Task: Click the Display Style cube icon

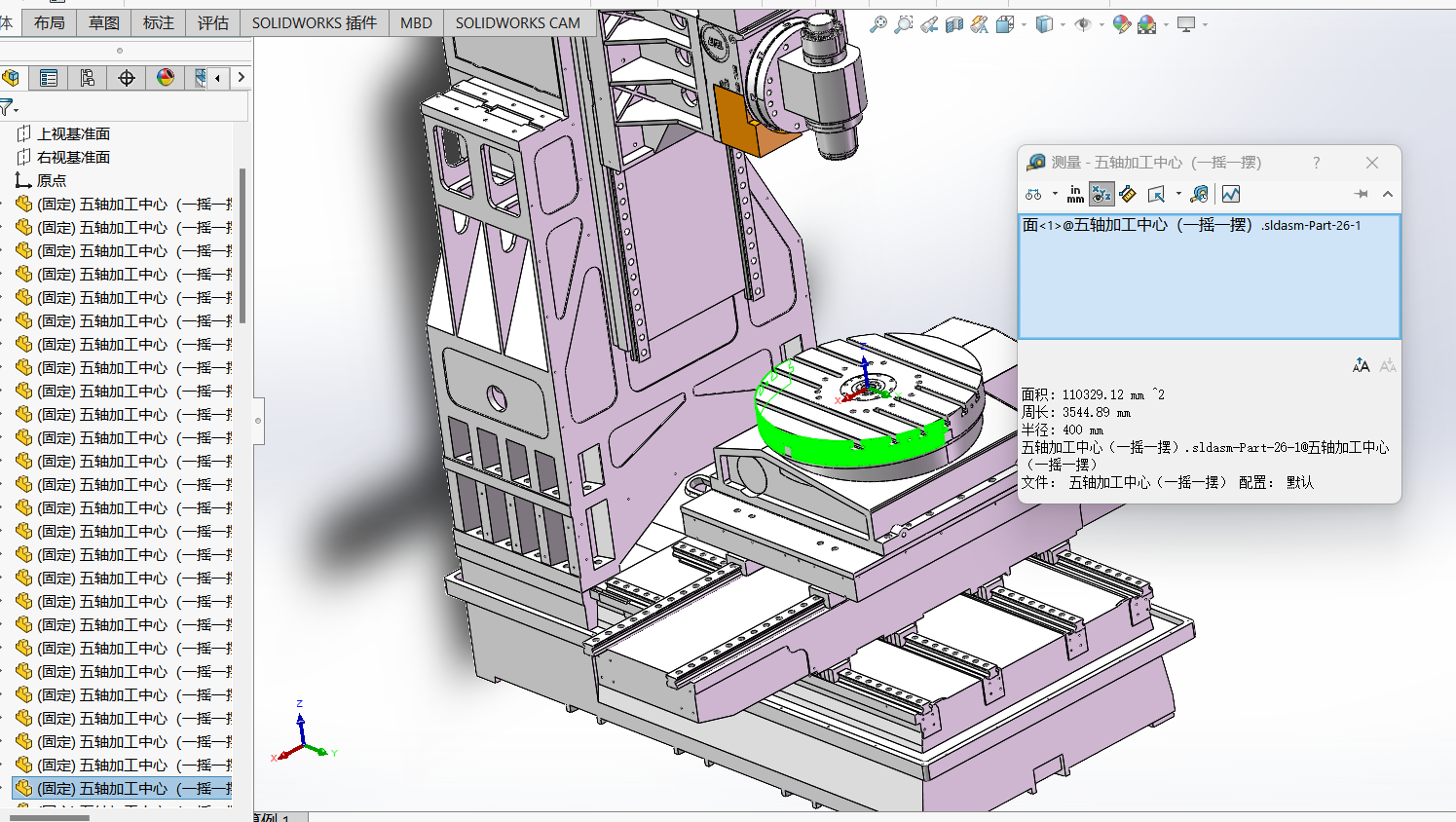Action: (x=1044, y=24)
